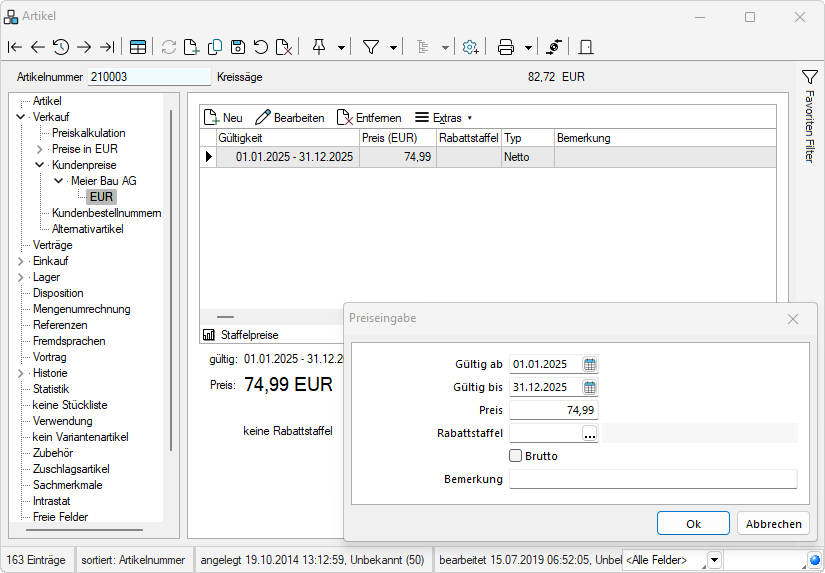The width and height of the screenshot is (825, 573).
Task: Select Preiskalkulation in the tree
Action: tap(88, 133)
